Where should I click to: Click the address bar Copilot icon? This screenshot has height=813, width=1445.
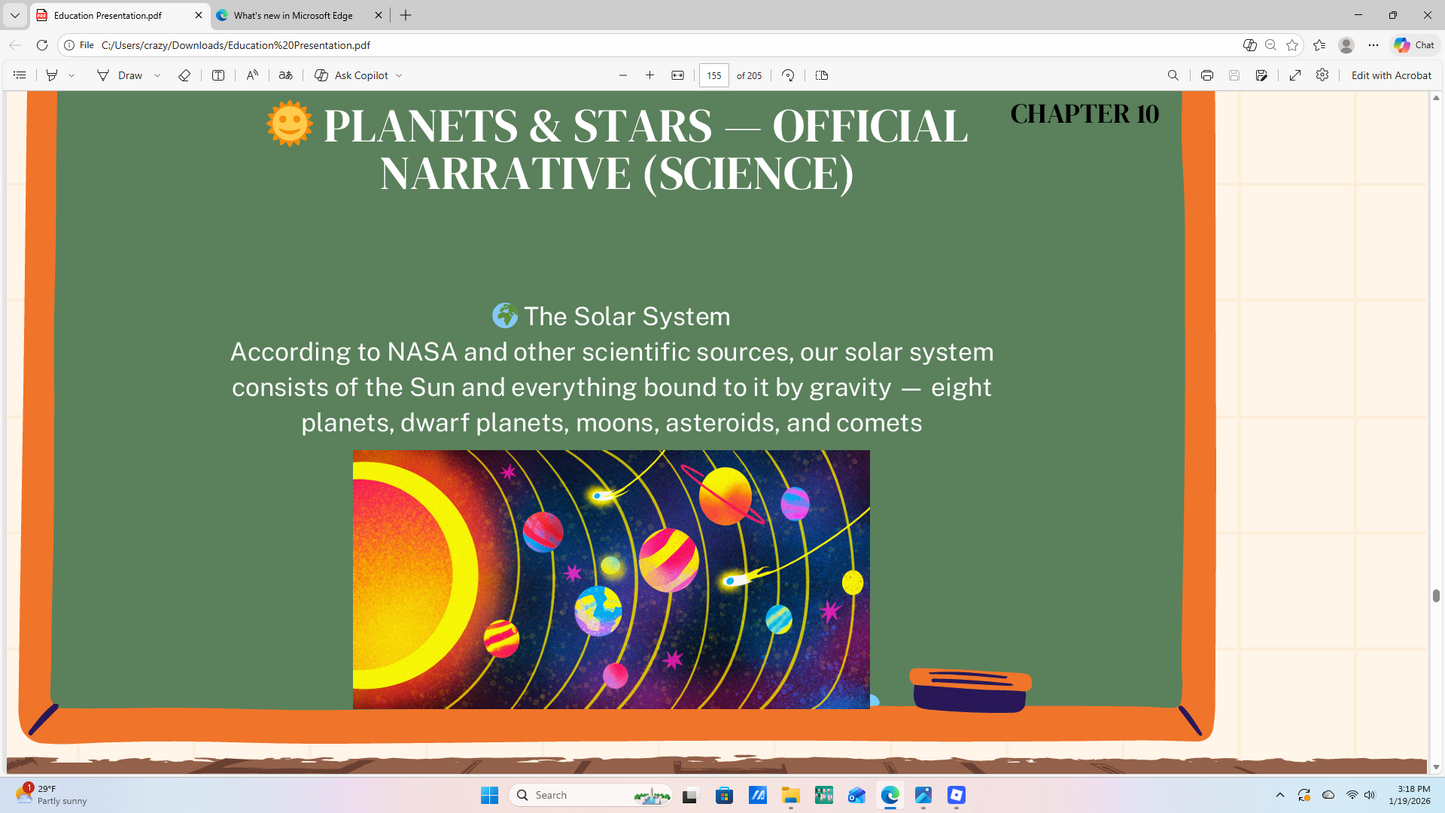[1250, 45]
